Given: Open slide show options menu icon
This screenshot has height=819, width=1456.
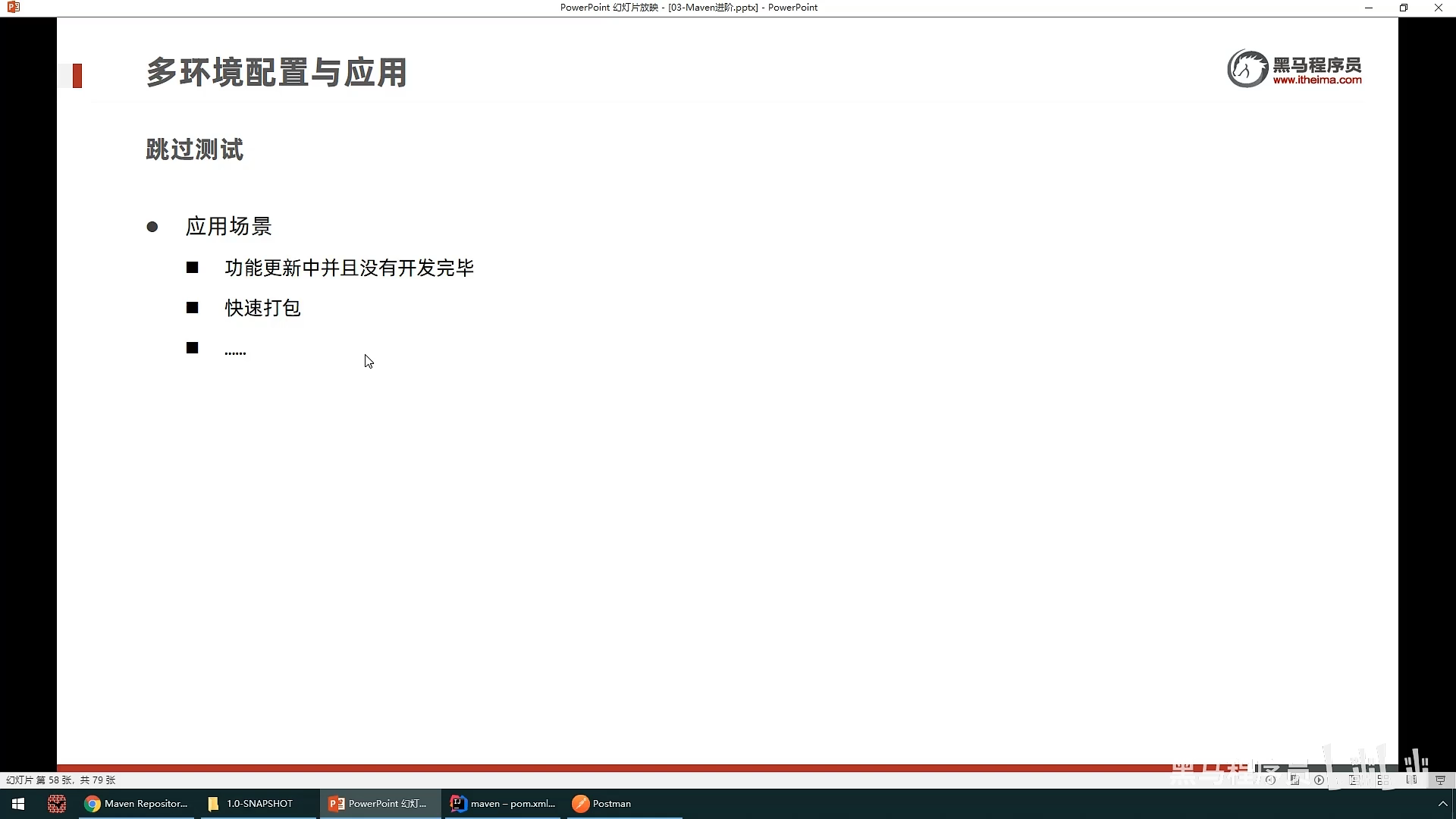Looking at the screenshot, I should coord(1294,780).
